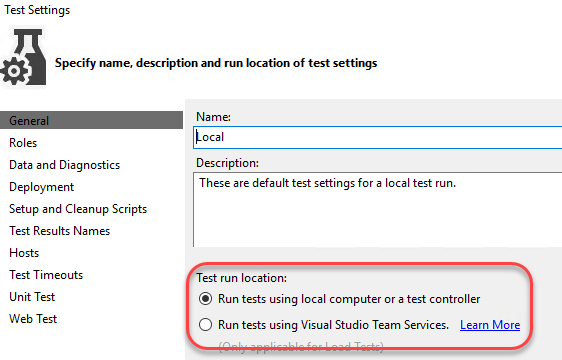
Task: Open the Web Test section
Action: coord(33,319)
